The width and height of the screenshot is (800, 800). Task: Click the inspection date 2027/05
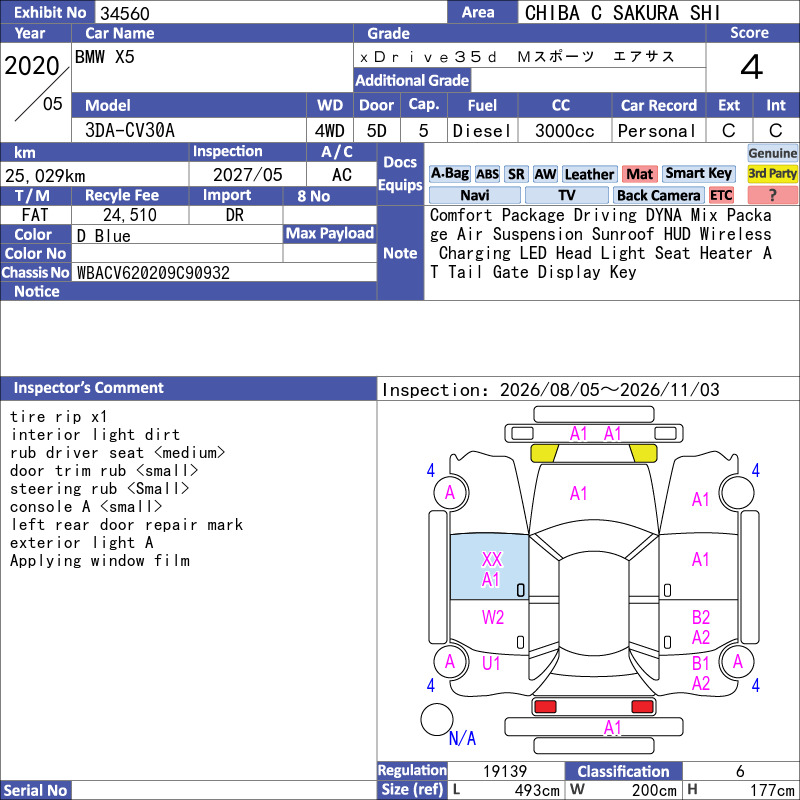point(247,175)
